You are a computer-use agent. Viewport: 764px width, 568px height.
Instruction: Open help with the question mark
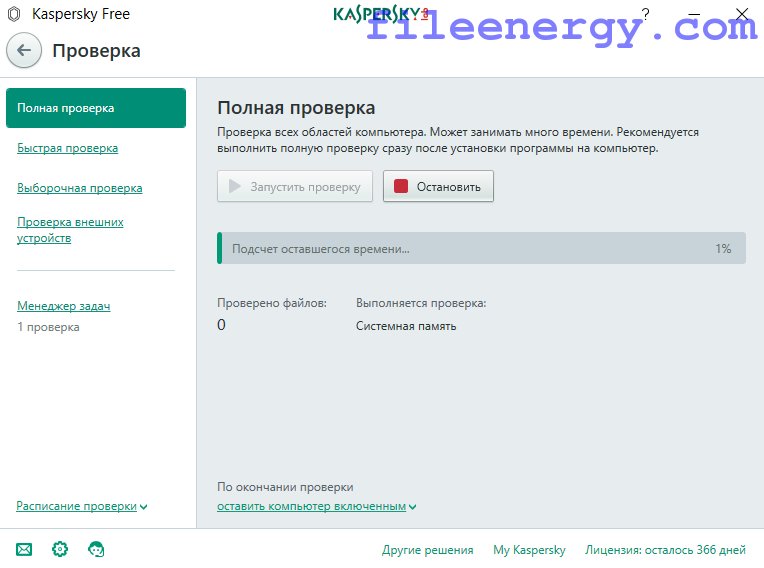[x=645, y=14]
